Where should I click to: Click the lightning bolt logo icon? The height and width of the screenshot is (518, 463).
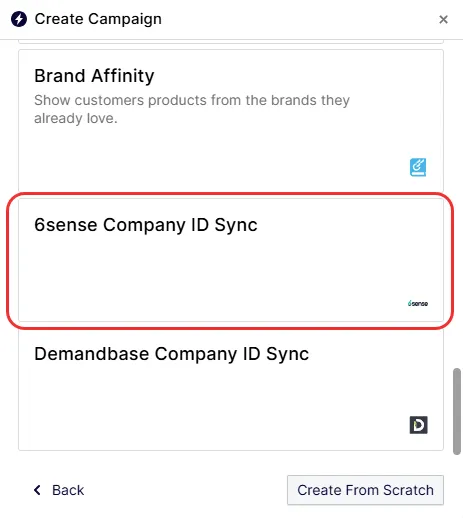19,19
